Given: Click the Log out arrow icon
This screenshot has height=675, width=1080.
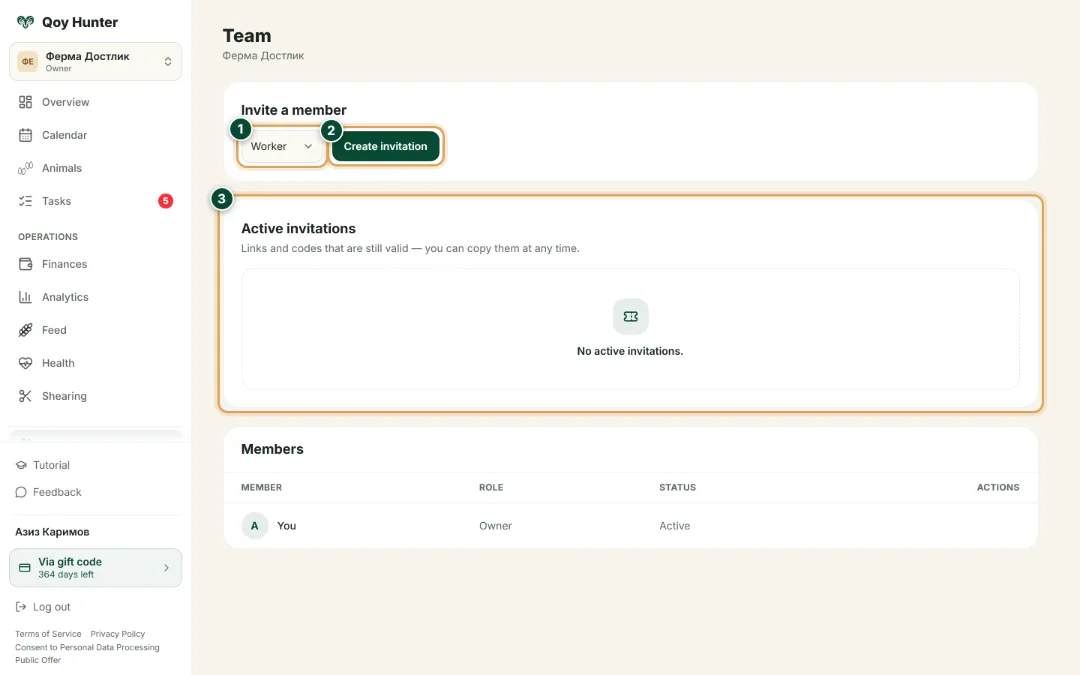Looking at the screenshot, I should click(21, 607).
